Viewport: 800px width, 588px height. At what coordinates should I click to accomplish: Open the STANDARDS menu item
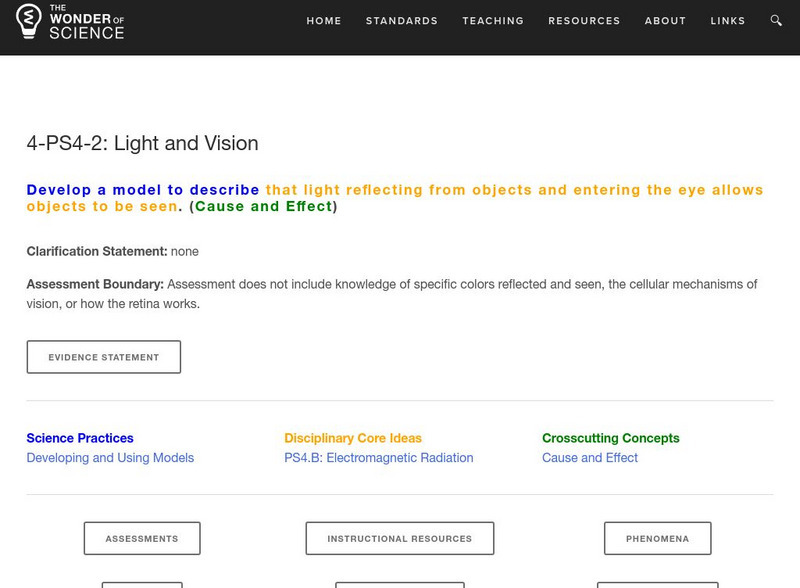[400, 19]
